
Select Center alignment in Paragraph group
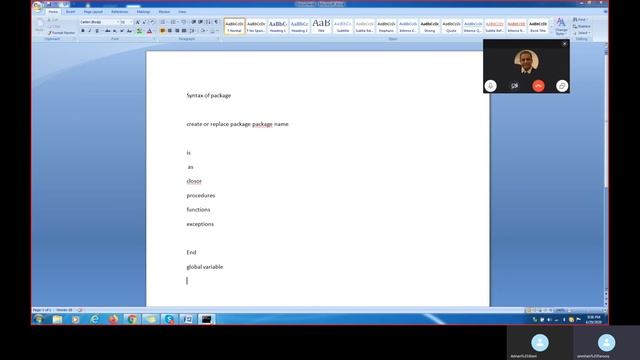pyautogui.click(x=170, y=31)
